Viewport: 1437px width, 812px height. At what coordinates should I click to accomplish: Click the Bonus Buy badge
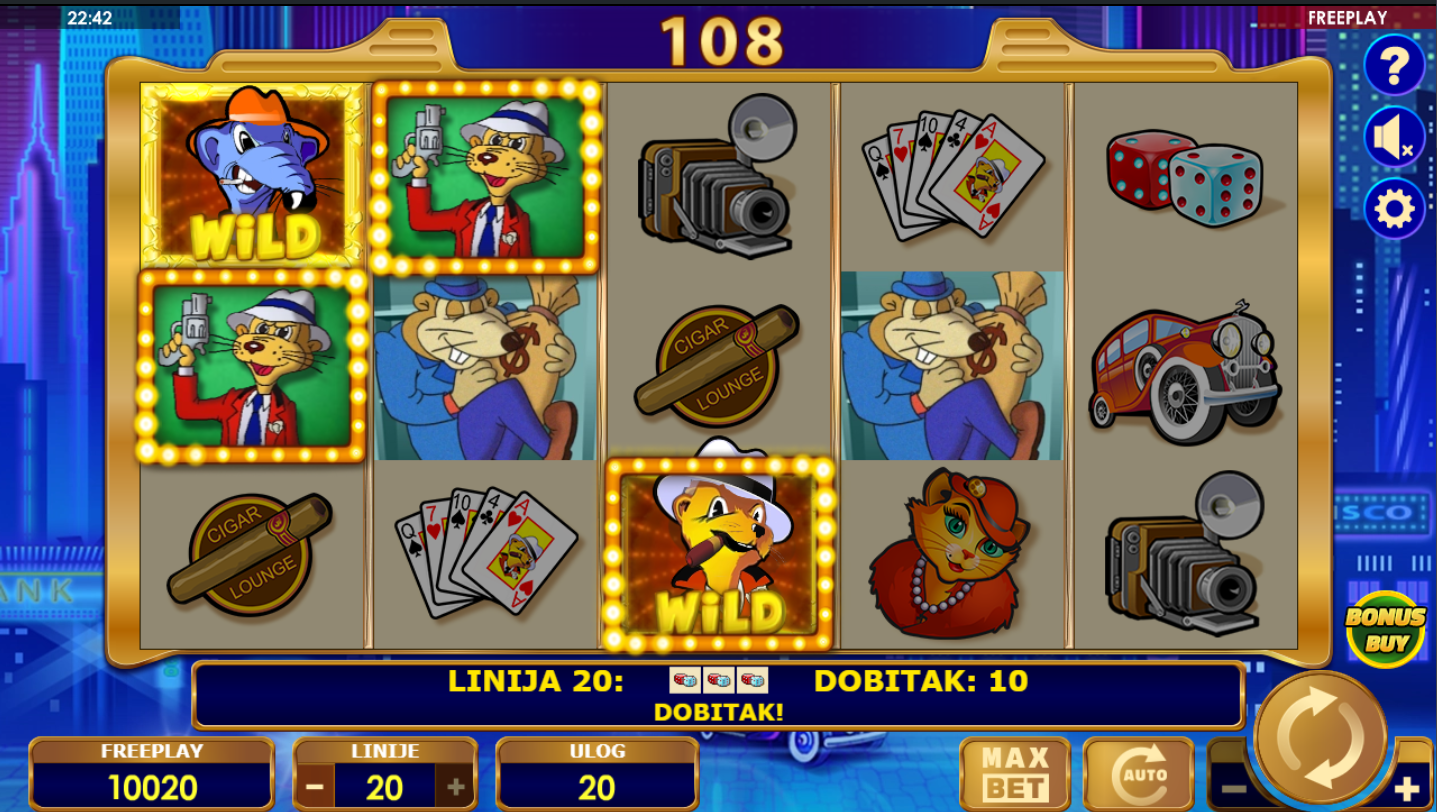(x=1384, y=629)
